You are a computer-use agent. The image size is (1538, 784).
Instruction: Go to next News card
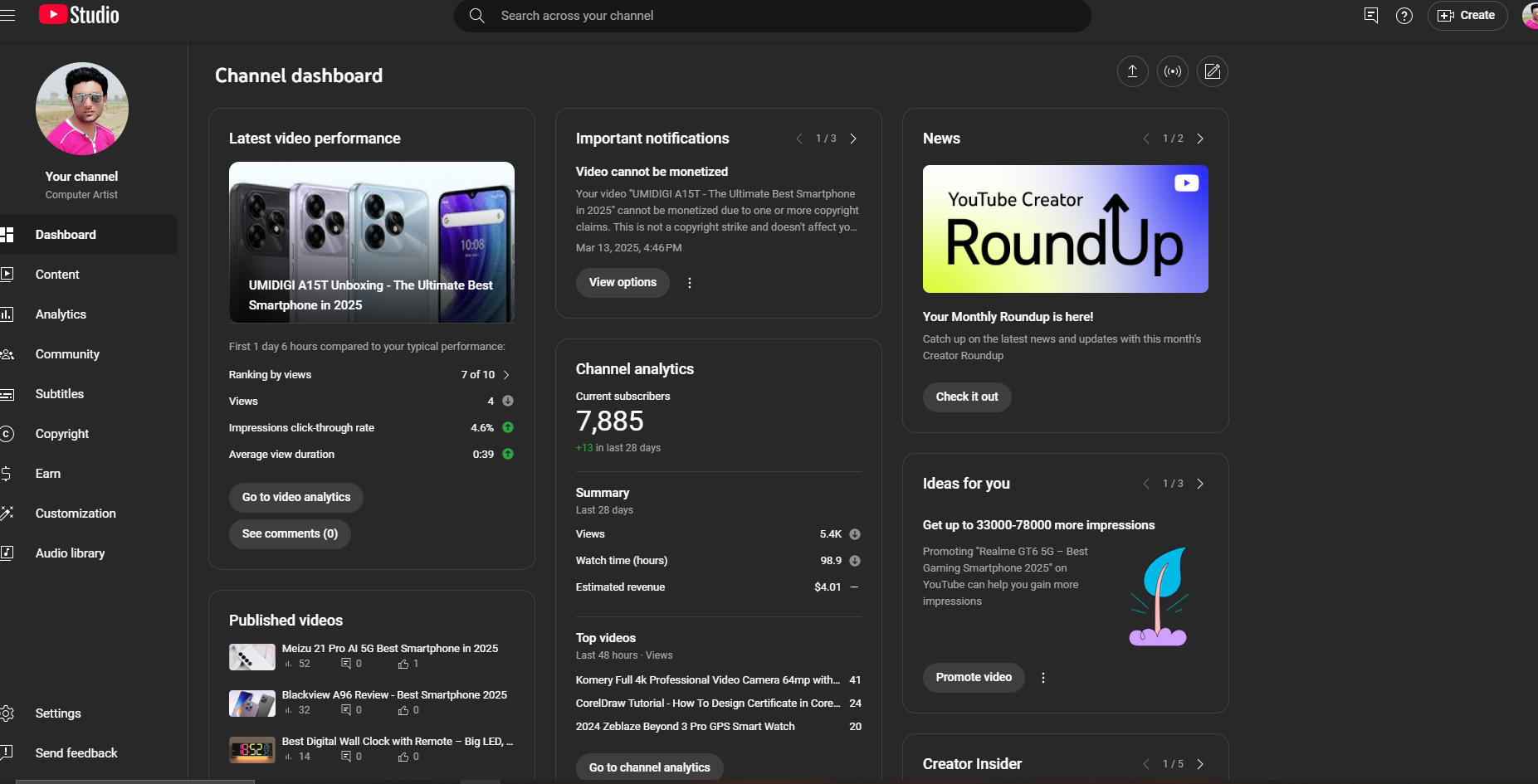coord(1200,139)
